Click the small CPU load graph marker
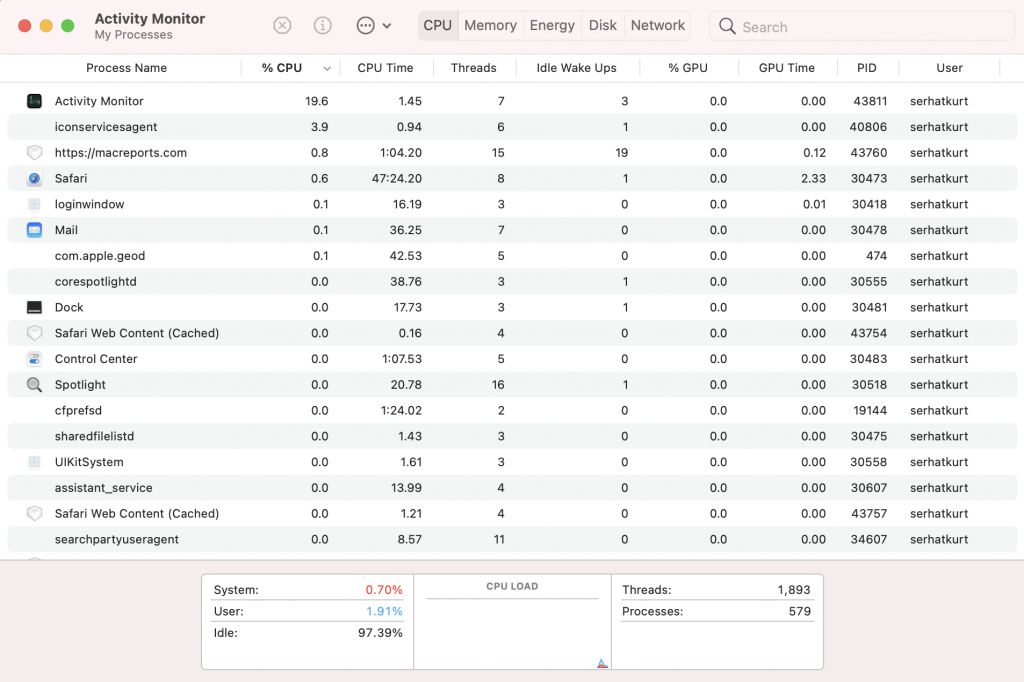1024x682 pixels. click(602, 664)
